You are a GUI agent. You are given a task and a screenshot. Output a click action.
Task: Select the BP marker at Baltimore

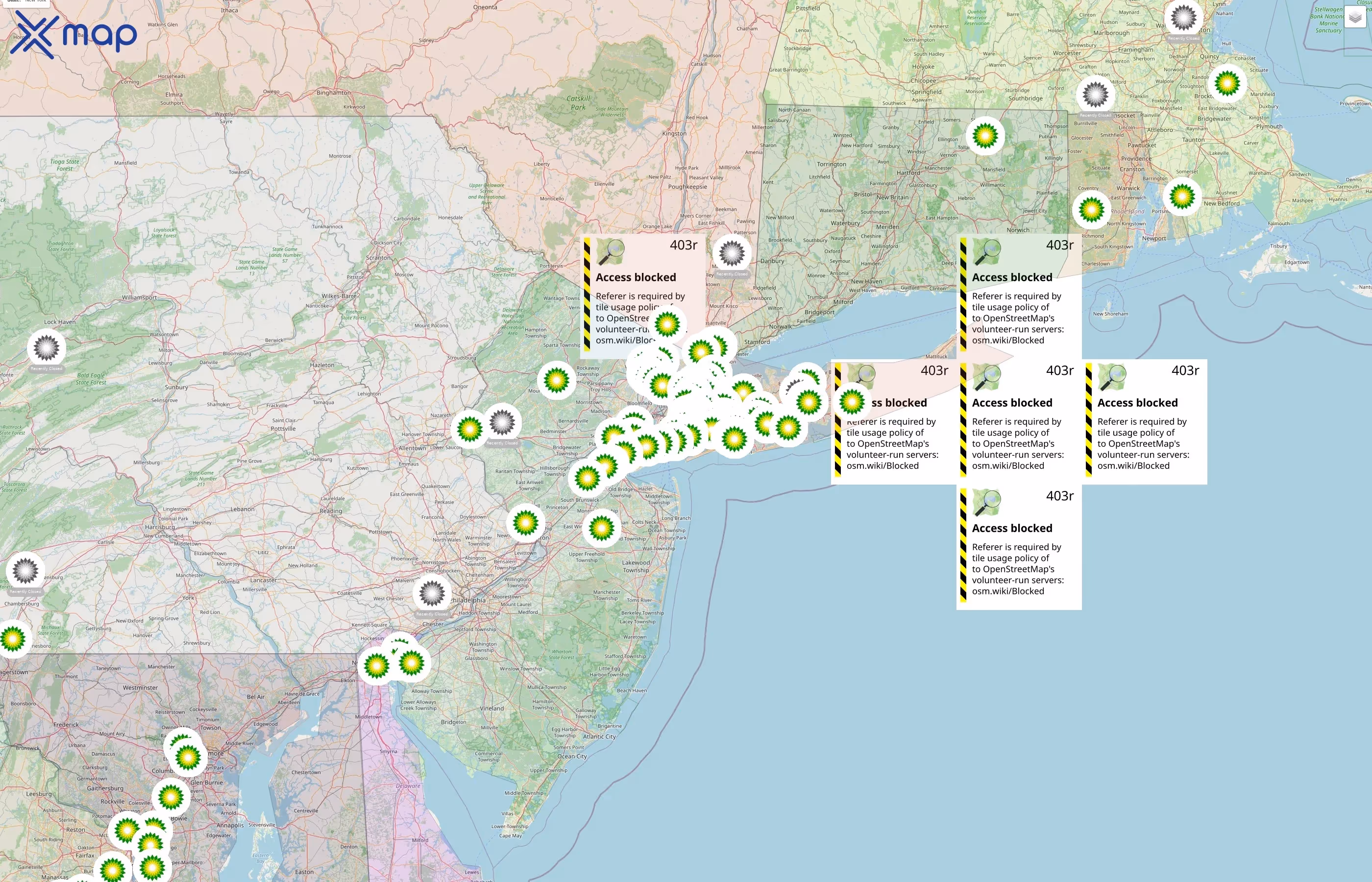point(188,757)
